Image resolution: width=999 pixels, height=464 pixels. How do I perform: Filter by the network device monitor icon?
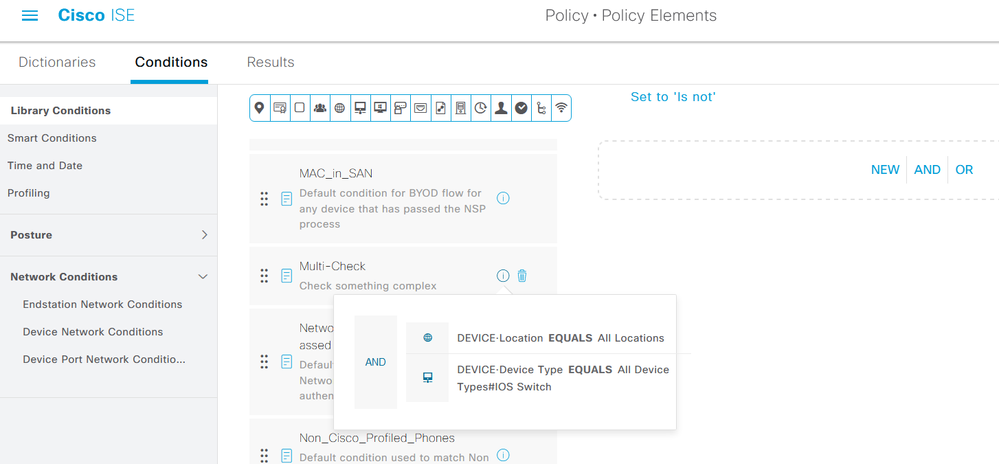tap(360, 108)
